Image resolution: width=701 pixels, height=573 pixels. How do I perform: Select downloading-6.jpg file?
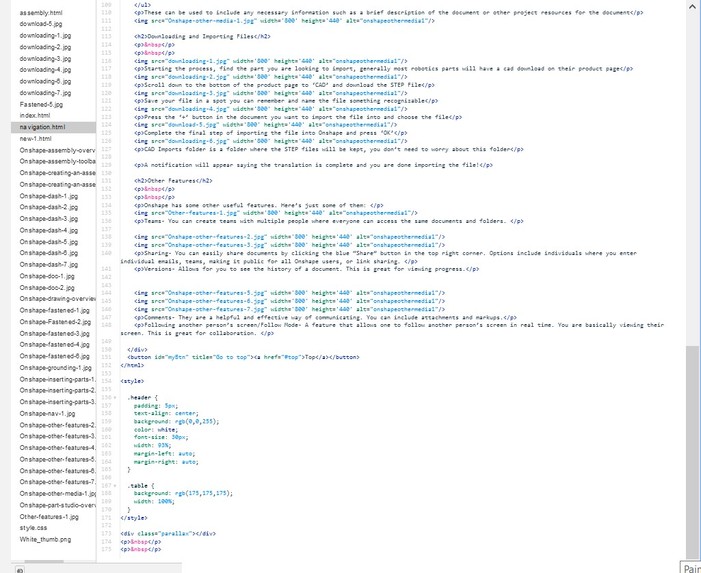(45, 81)
